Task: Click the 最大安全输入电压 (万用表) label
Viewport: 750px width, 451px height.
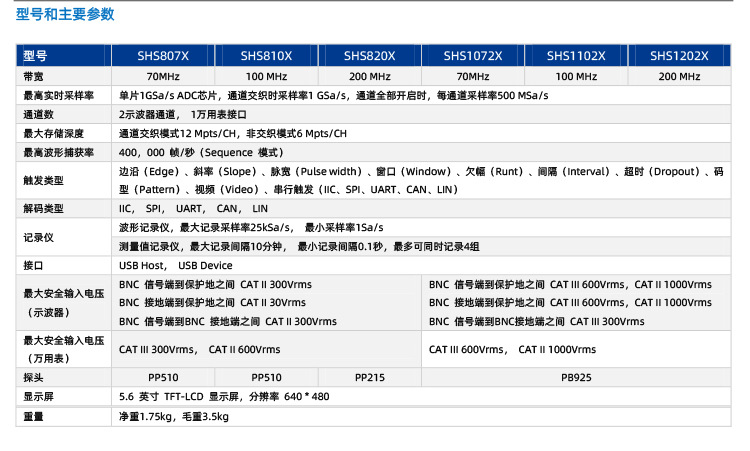Action: (64, 349)
